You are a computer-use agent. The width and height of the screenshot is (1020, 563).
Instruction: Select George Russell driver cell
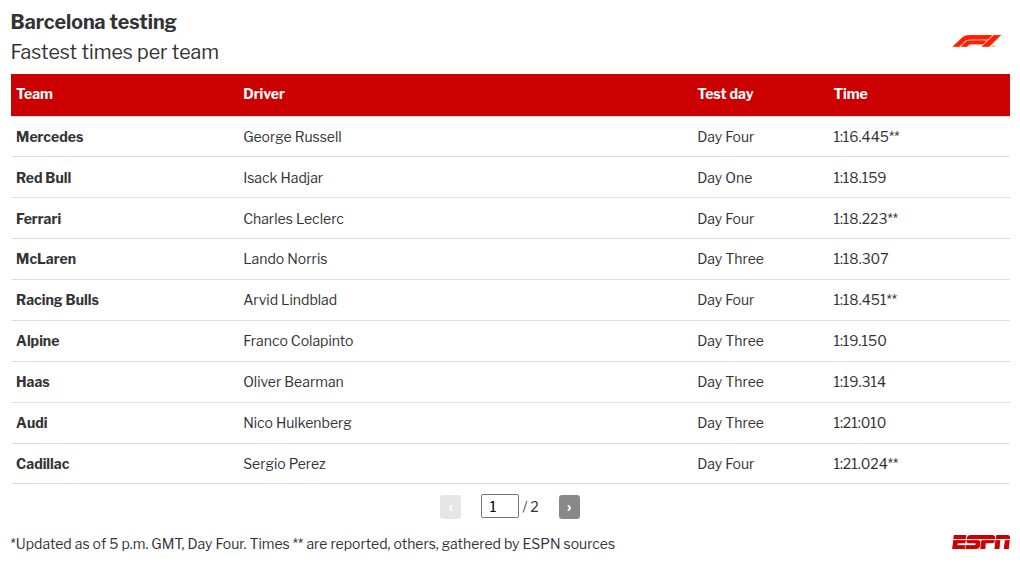[292, 137]
